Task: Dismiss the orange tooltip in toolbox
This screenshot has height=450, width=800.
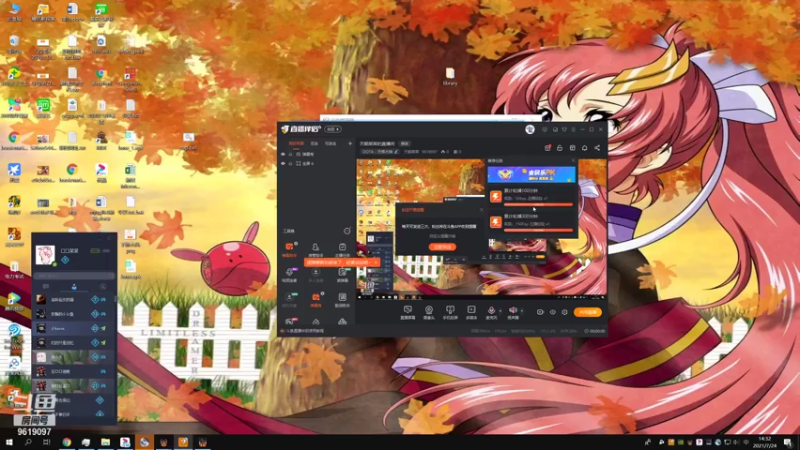Action: tap(376, 262)
